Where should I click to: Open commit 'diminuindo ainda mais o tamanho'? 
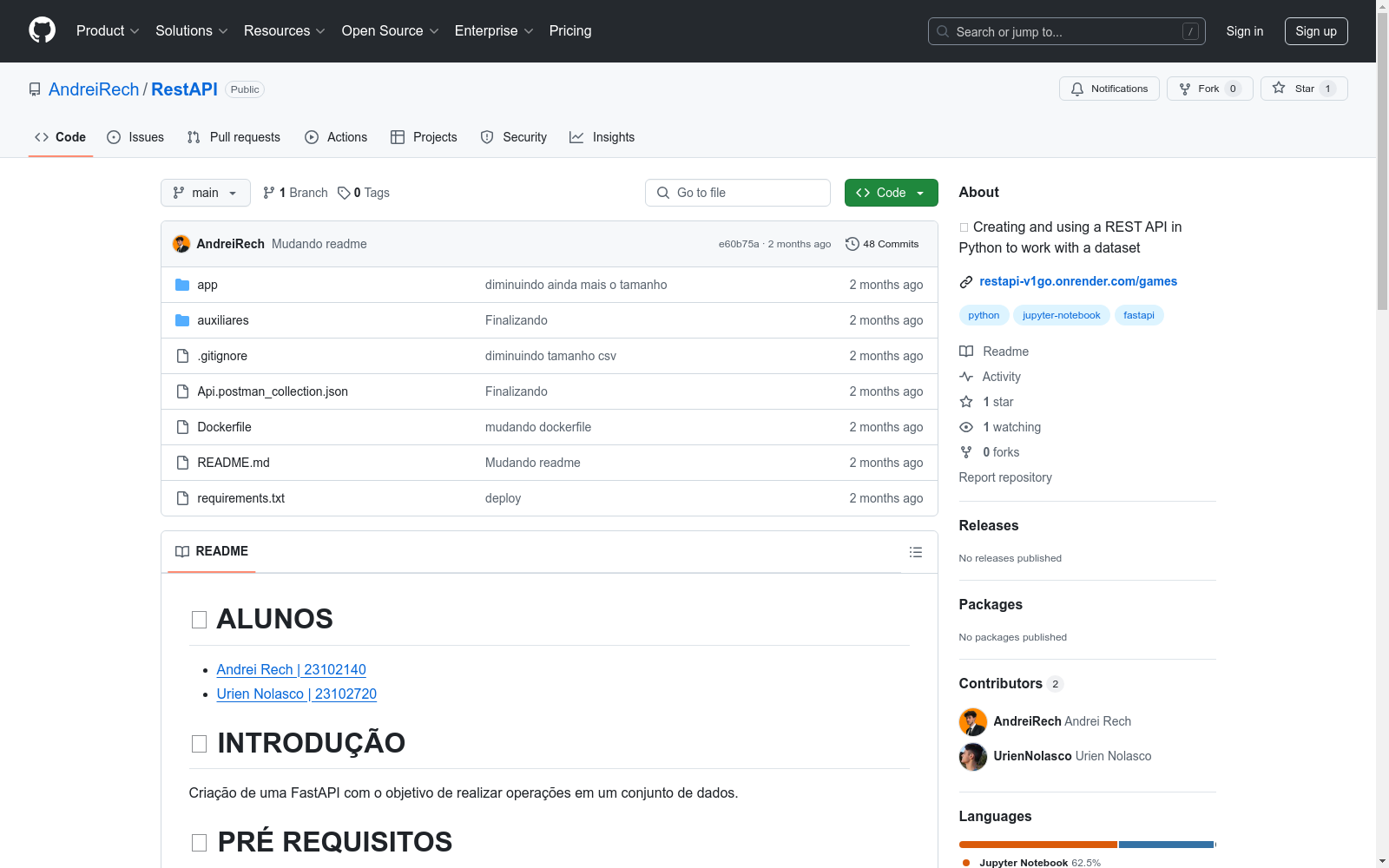[x=576, y=285]
